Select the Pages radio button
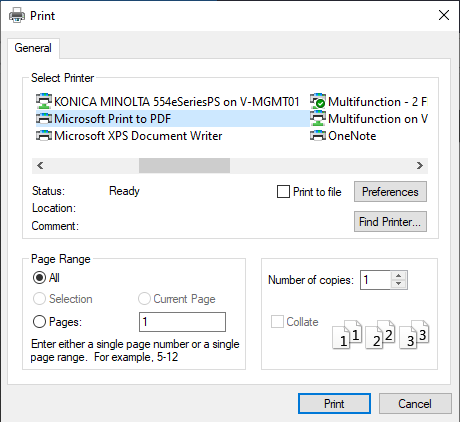The height and width of the screenshot is (422, 460). [39, 322]
